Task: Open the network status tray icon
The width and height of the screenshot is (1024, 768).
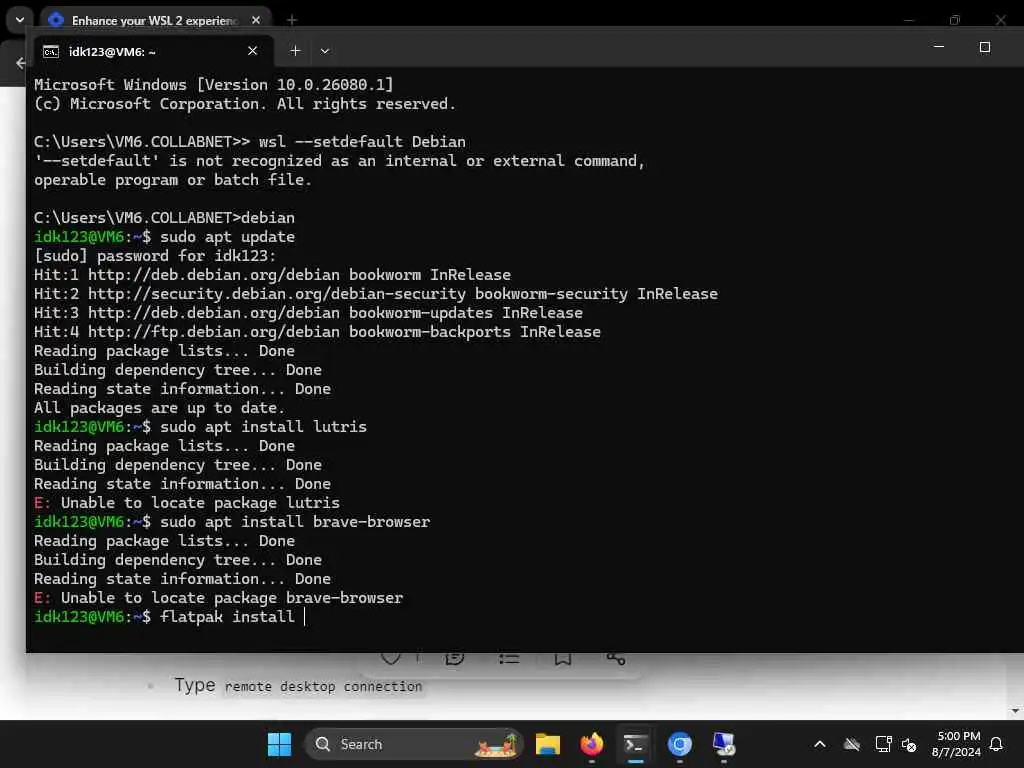Action: click(883, 744)
